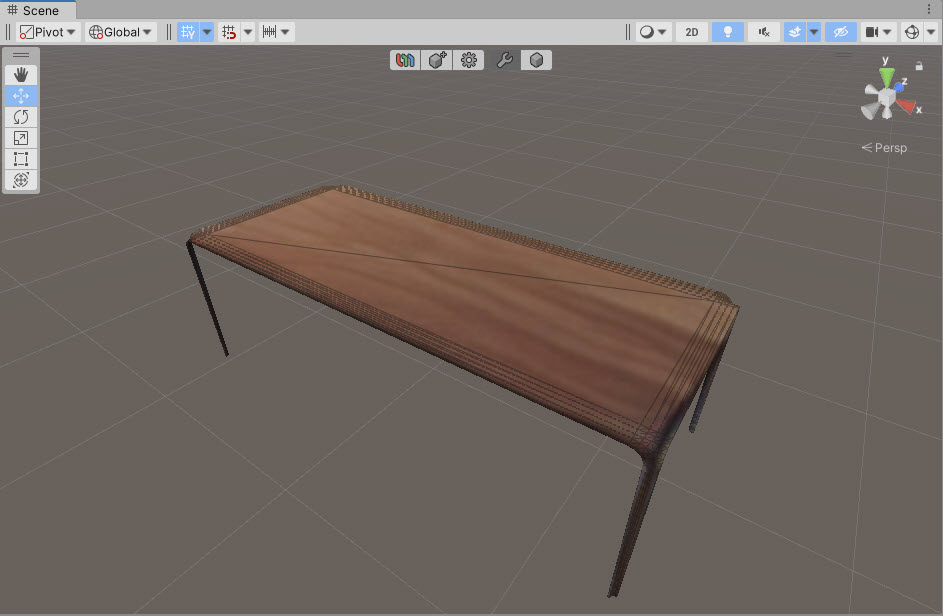Toggle grid snapping magnet button
Screen dimensions: 943x616
pos(229,32)
